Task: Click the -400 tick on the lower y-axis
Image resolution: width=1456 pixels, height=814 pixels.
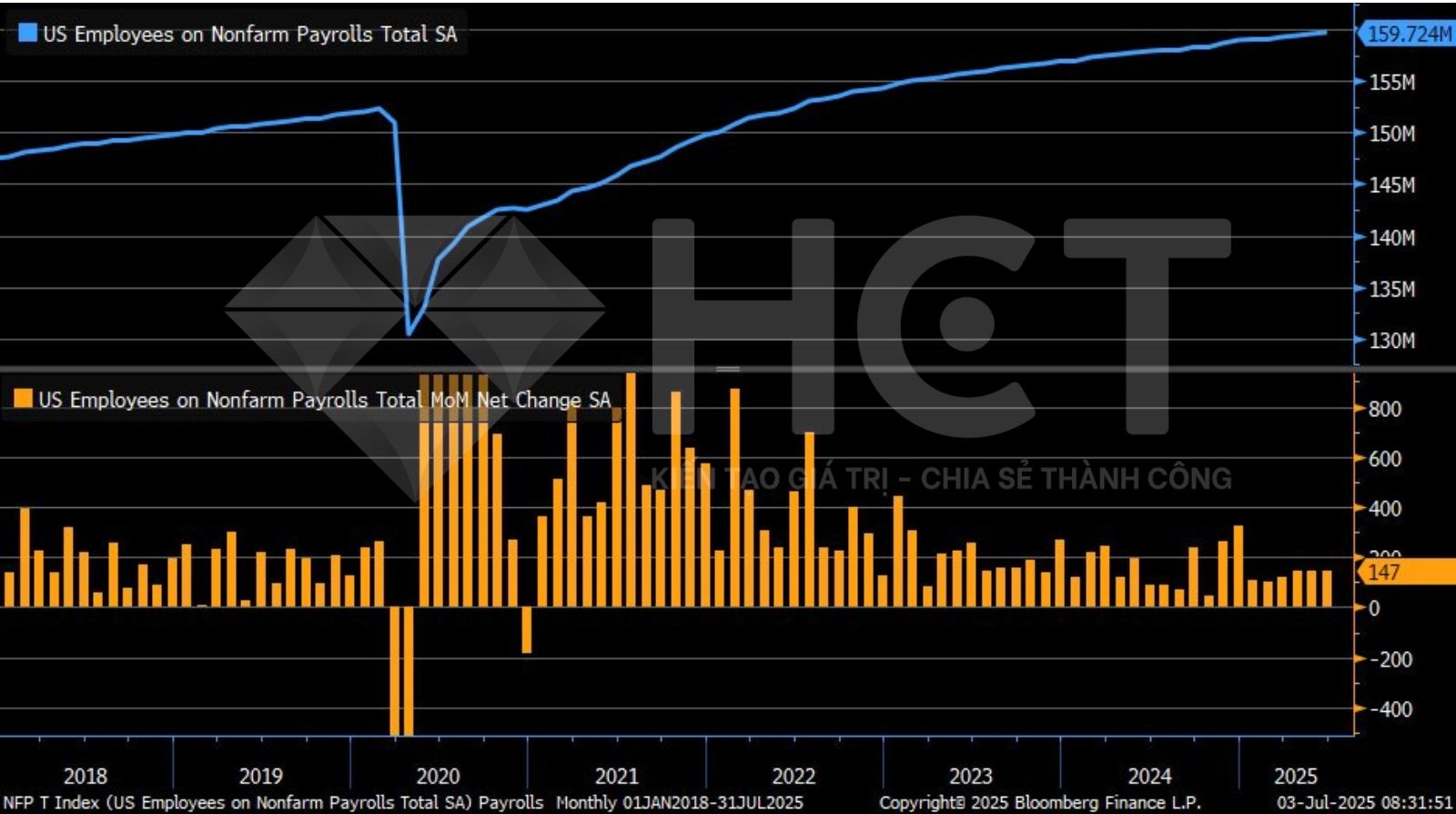Action: pyautogui.click(x=1390, y=708)
